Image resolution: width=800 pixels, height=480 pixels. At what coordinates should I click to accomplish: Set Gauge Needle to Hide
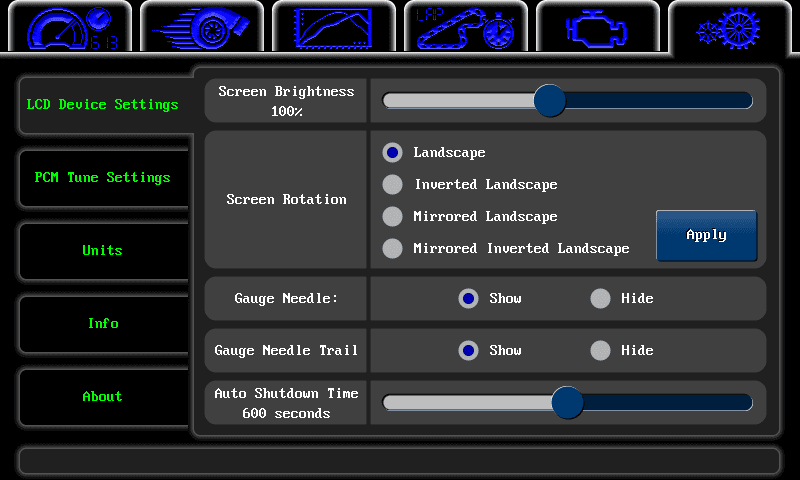tap(600, 298)
